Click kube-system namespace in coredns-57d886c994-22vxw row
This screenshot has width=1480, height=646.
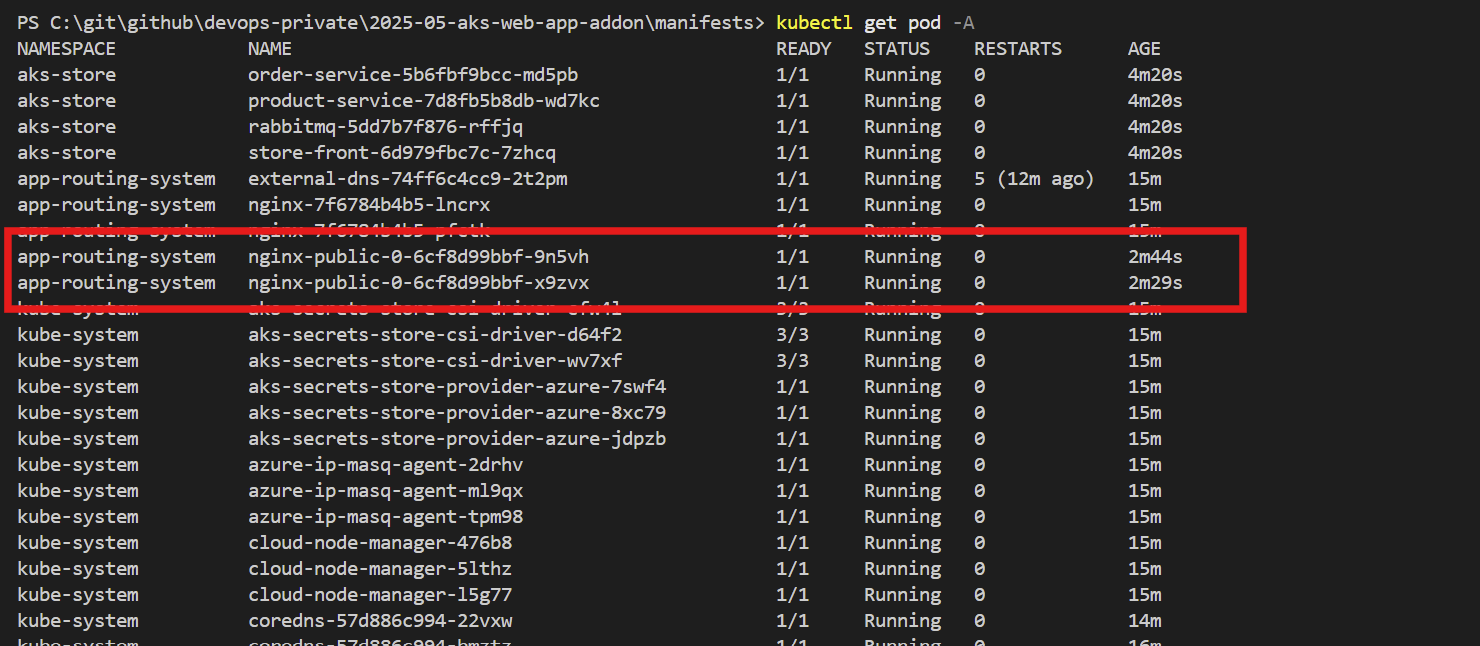point(77,621)
